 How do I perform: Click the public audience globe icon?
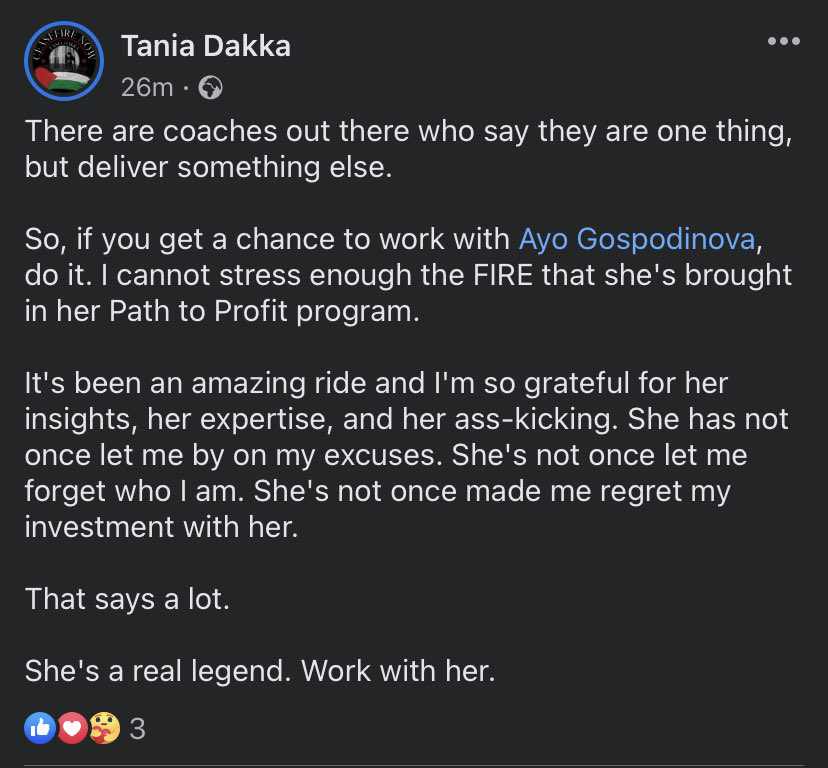point(210,88)
